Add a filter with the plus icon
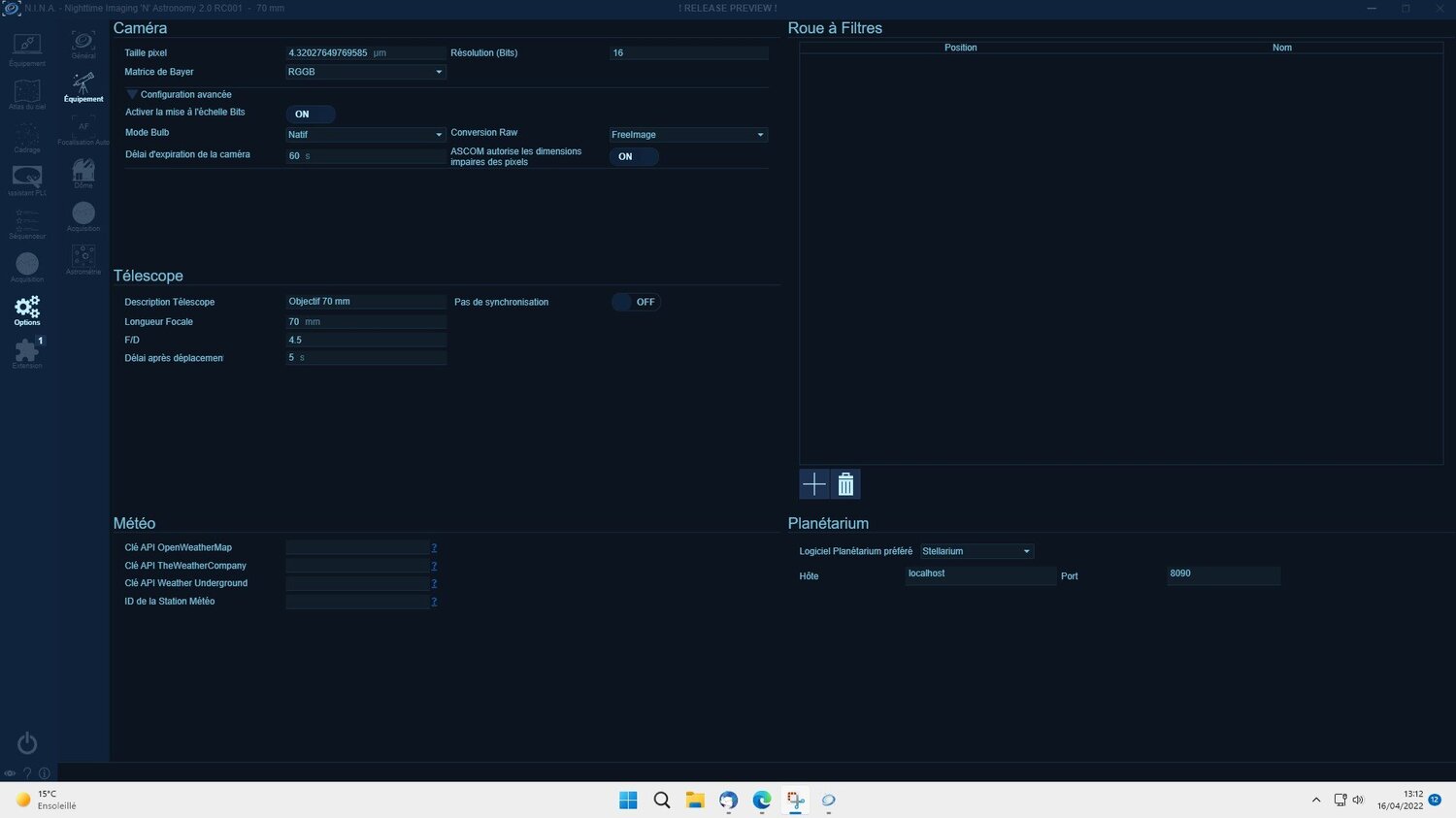1456x818 pixels. coord(814,483)
